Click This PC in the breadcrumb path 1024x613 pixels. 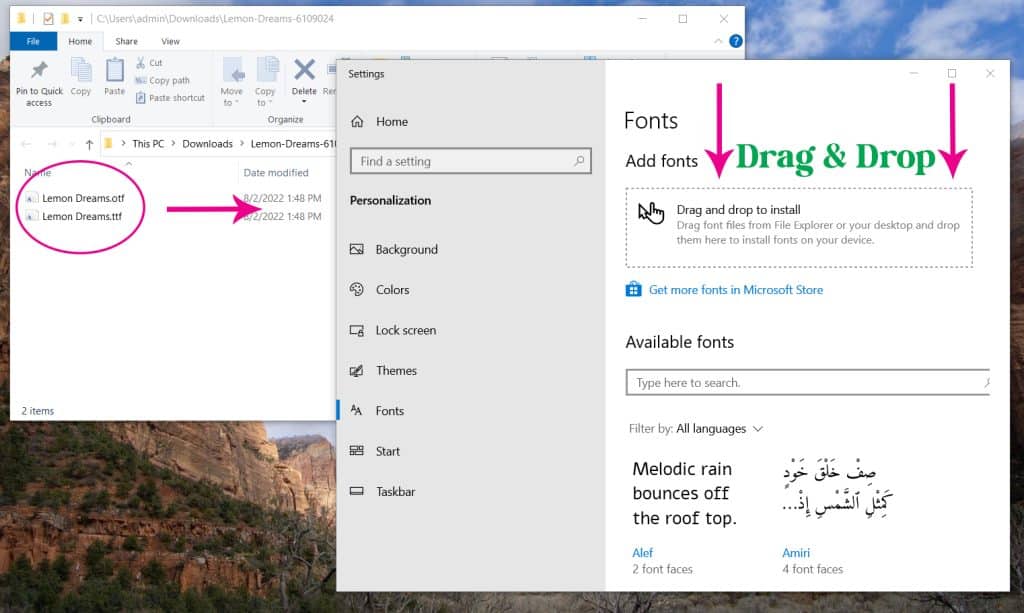(148, 144)
